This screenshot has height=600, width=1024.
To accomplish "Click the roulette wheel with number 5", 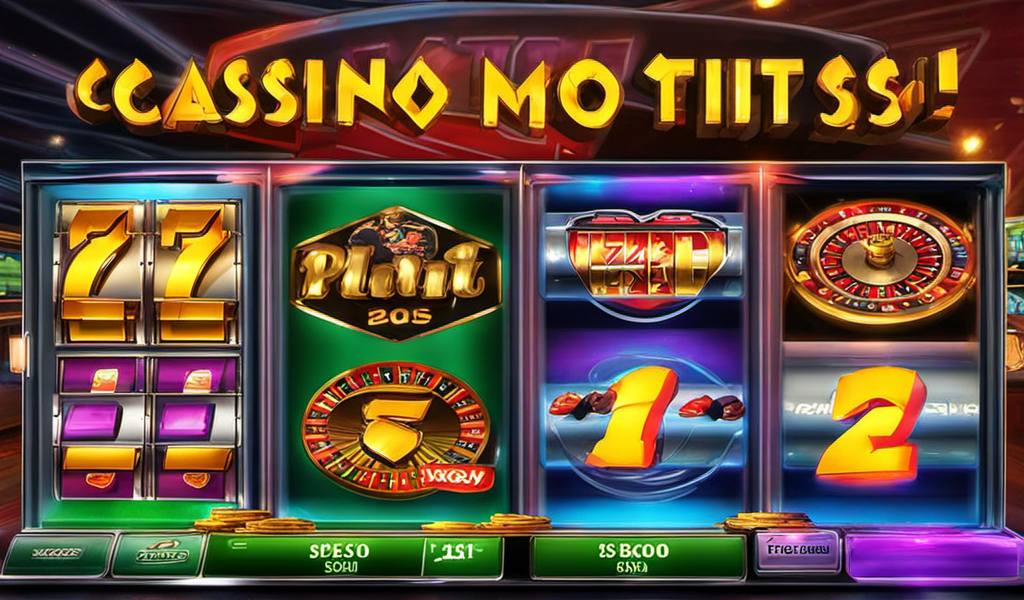I will pyautogui.click(x=395, y=430).
